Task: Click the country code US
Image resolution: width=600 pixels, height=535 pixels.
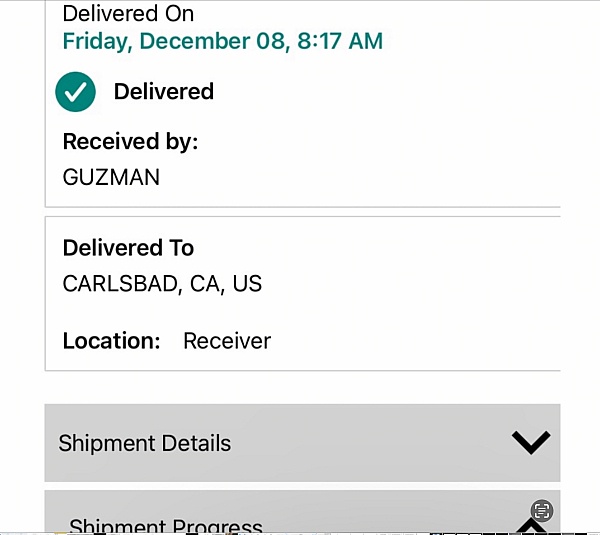Action: 247,284
